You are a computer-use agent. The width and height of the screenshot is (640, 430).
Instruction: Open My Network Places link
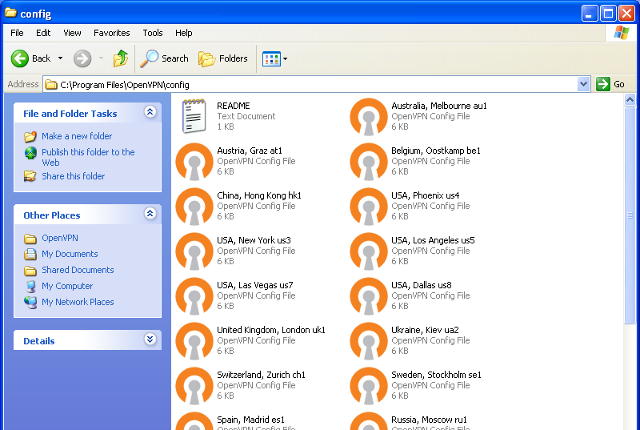[x=78, y=302]
